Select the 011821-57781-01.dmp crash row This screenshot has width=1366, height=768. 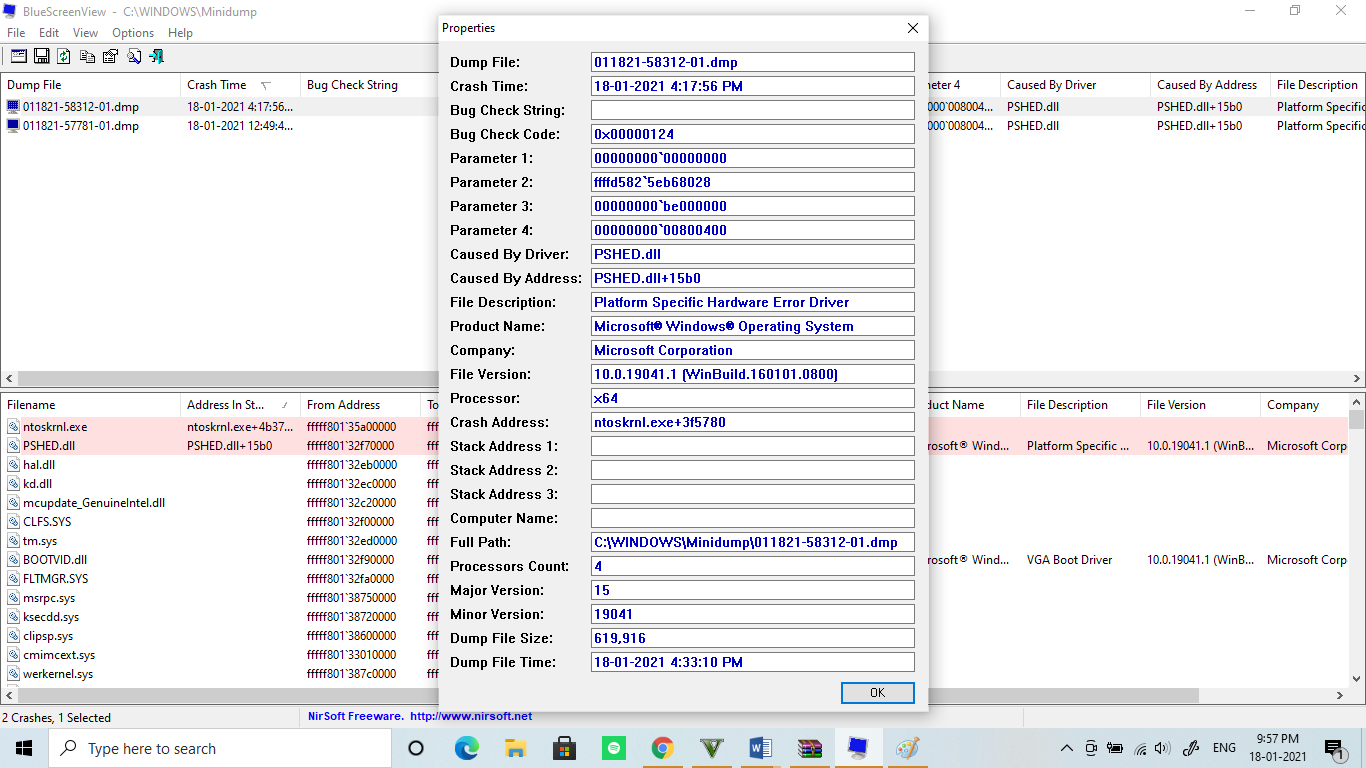point(81,126)
